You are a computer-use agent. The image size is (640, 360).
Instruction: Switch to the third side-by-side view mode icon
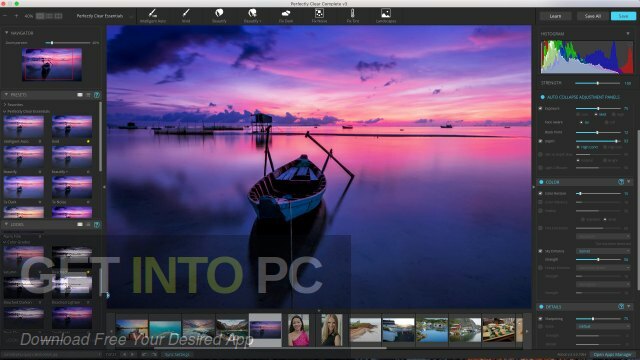(x=58, y=16)
